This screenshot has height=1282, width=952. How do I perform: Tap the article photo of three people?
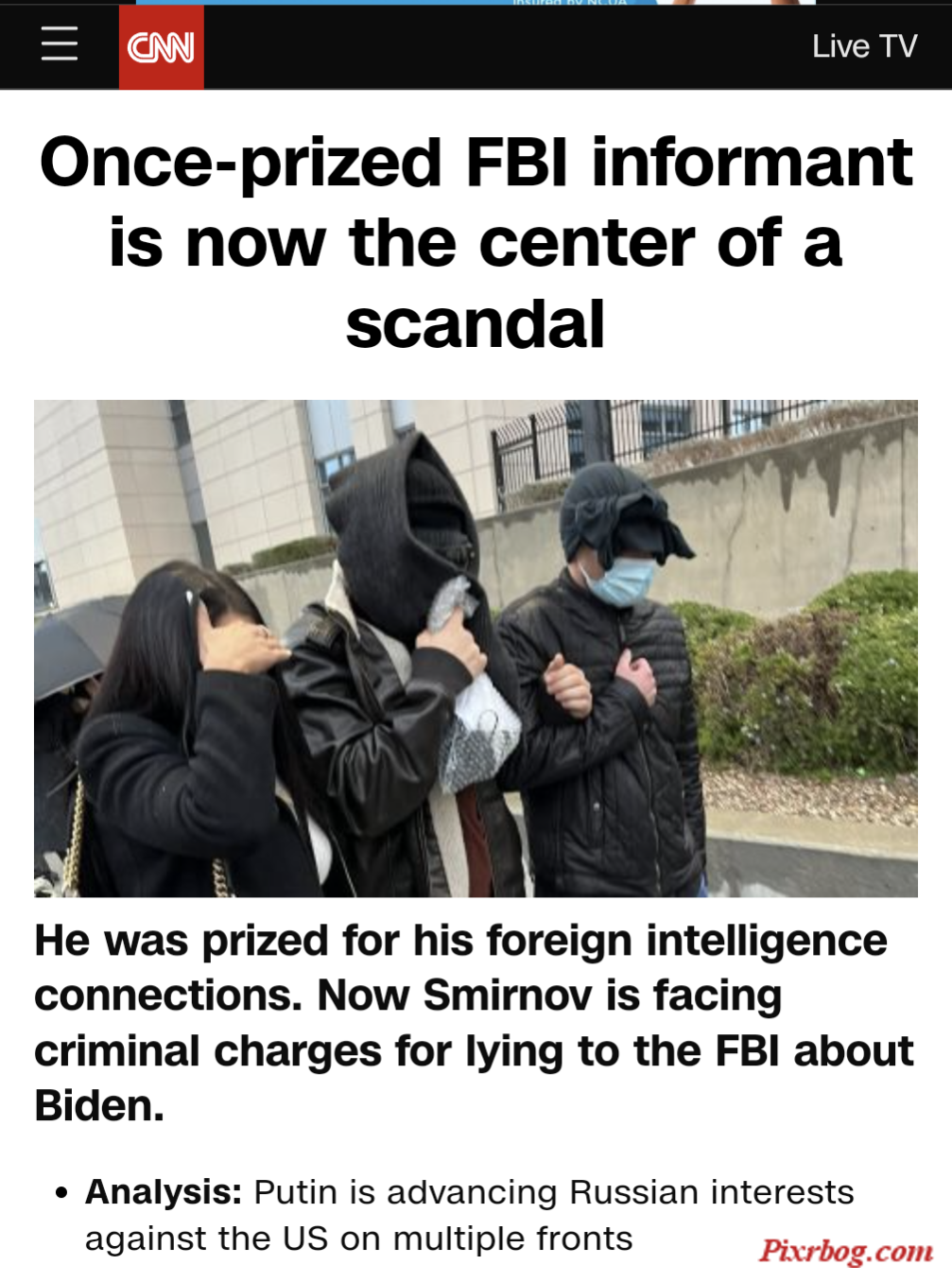click(x=476, y=649)
